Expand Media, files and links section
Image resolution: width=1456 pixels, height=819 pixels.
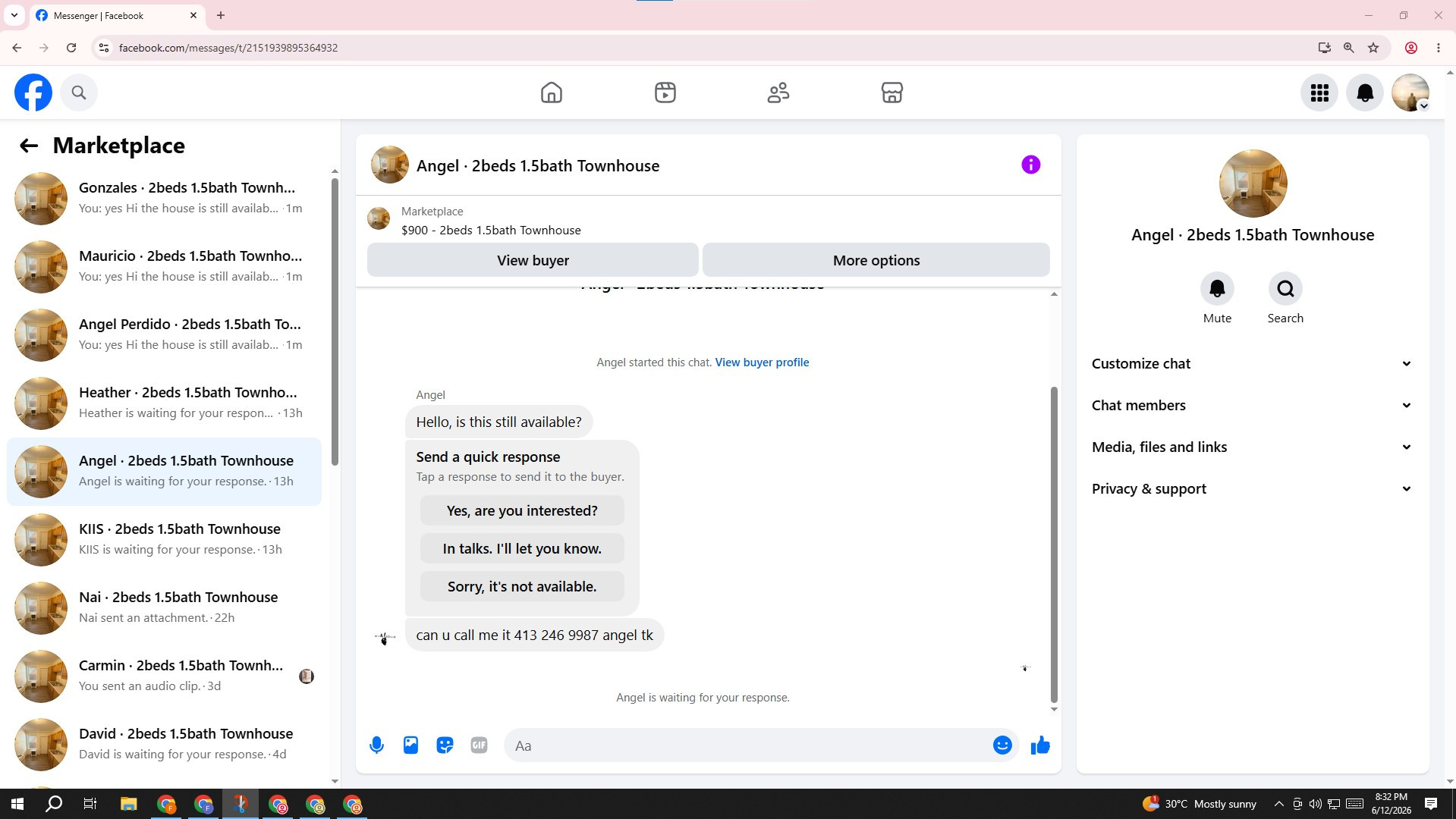tap(1253, 447)
